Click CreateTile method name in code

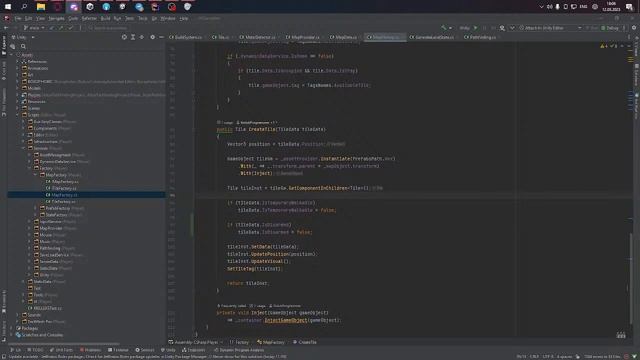coord(262,129)
